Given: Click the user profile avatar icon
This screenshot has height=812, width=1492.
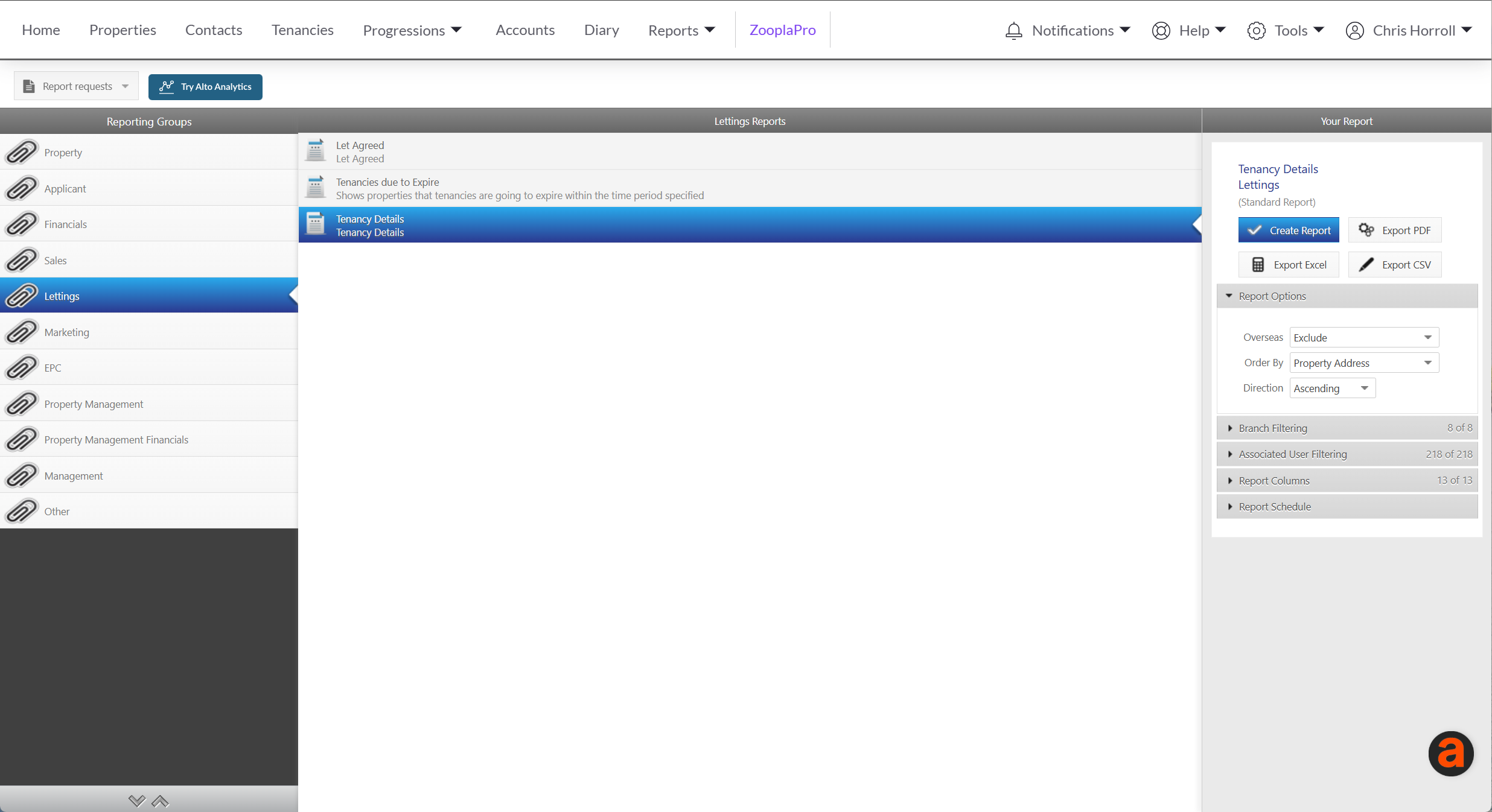Looking at the screenshot, I should coord(1355,30).
